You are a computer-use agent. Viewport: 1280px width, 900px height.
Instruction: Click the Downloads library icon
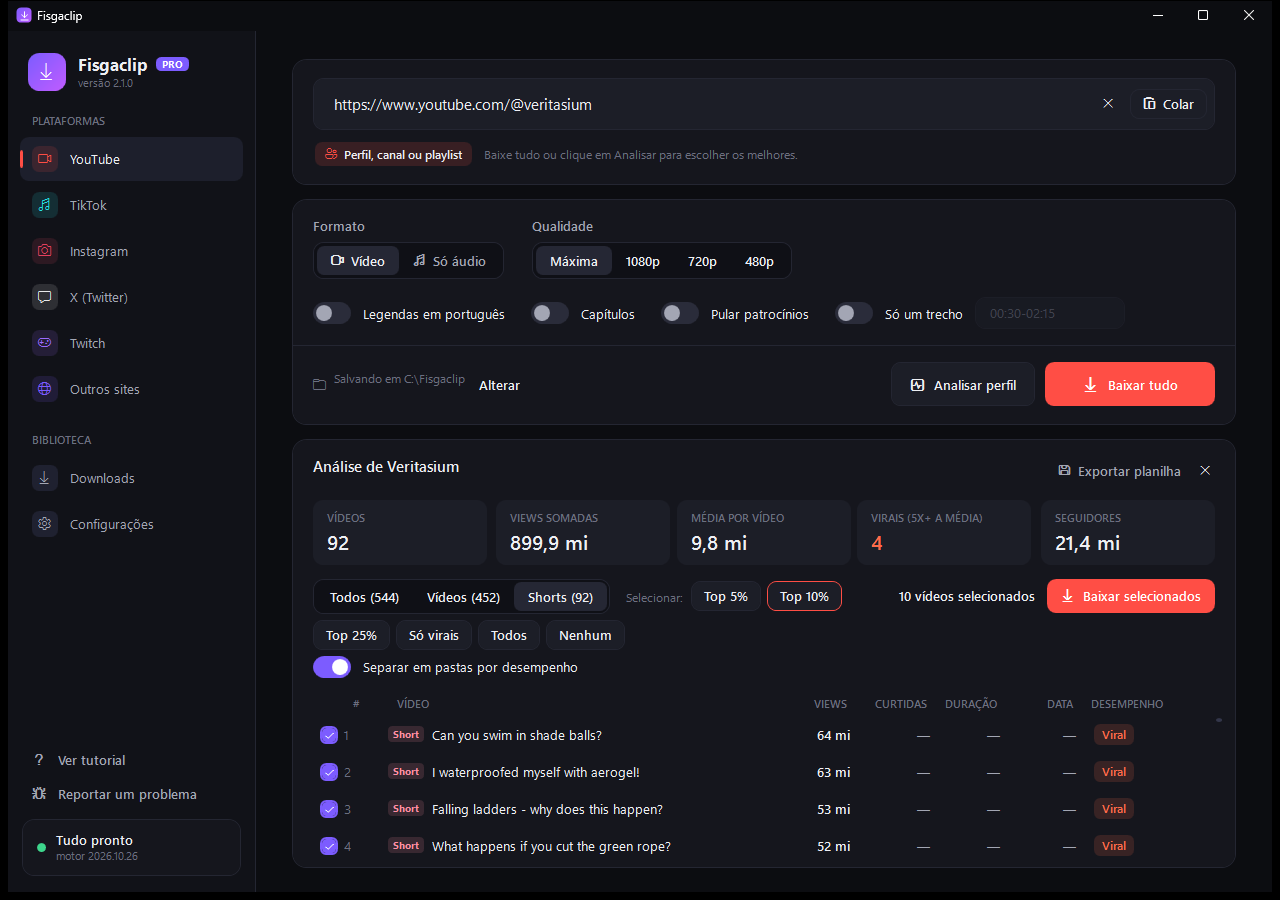45,478
